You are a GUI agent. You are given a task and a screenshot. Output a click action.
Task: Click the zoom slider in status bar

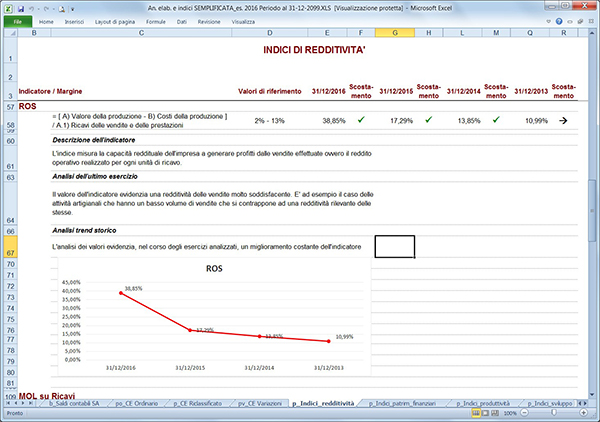click(x=563, y=413)
